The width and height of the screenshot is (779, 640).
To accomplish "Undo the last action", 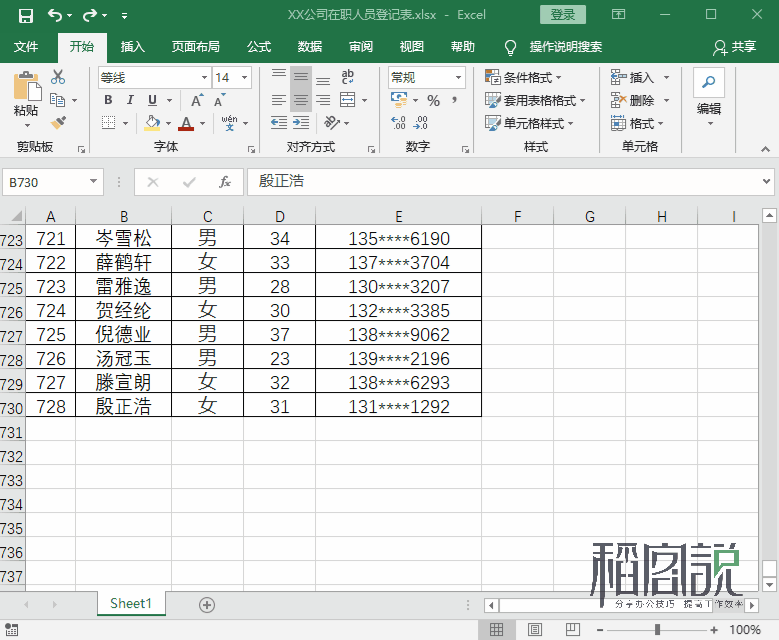I will tap(55, 15).
